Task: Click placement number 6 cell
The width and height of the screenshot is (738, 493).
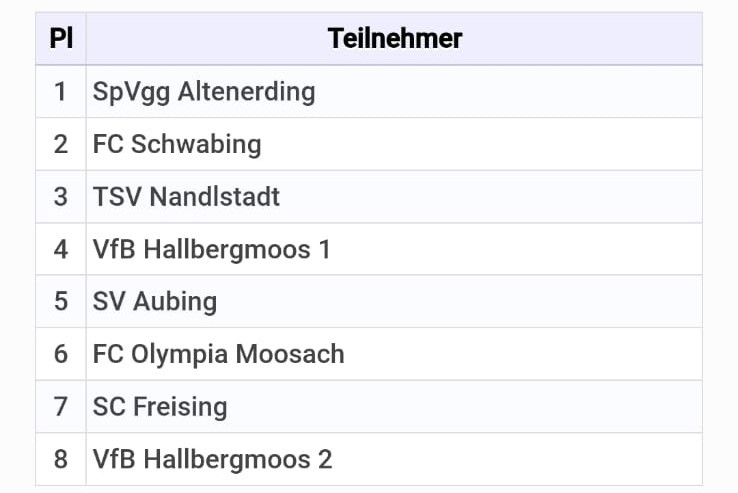Action: tap(61, 354)
